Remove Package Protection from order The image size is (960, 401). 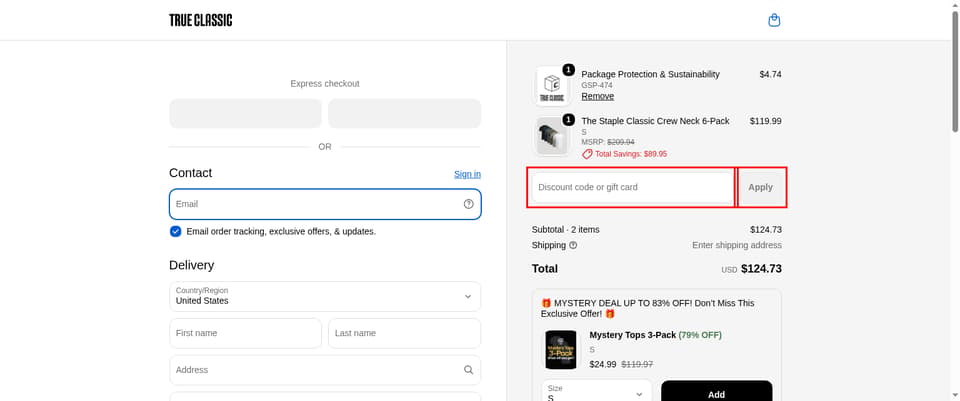(598, 96)
